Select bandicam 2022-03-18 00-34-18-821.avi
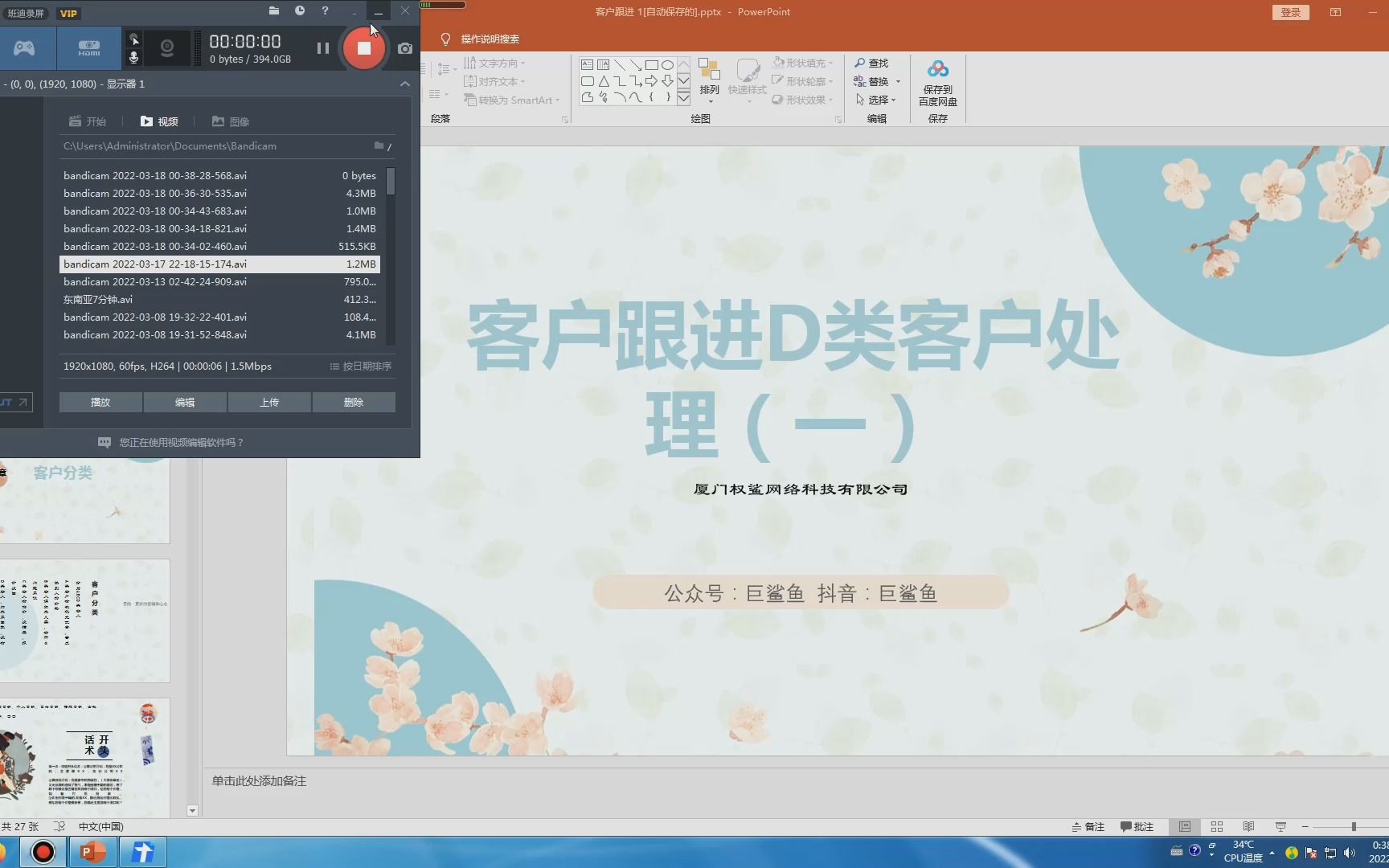The height and width of the screenshot is (868, 1389). 219,228
